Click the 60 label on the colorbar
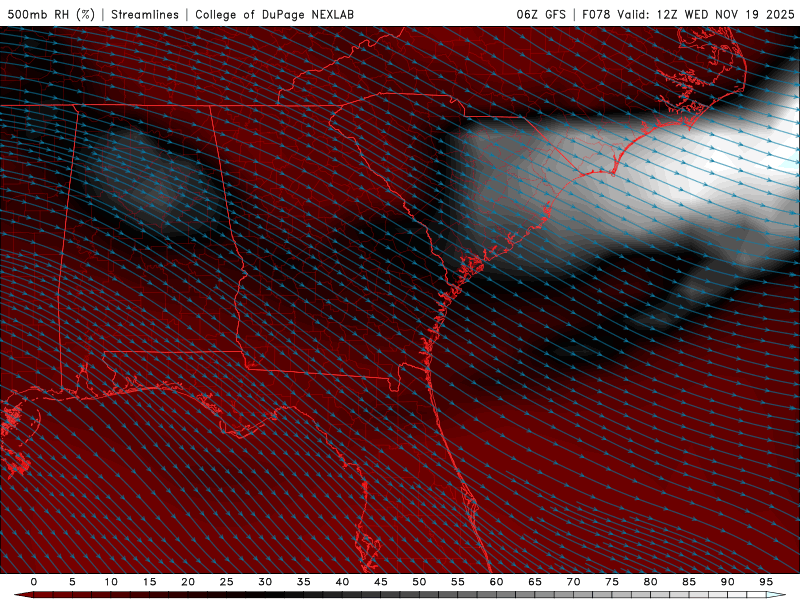This screenshot has width=800, height=600. 496,582
